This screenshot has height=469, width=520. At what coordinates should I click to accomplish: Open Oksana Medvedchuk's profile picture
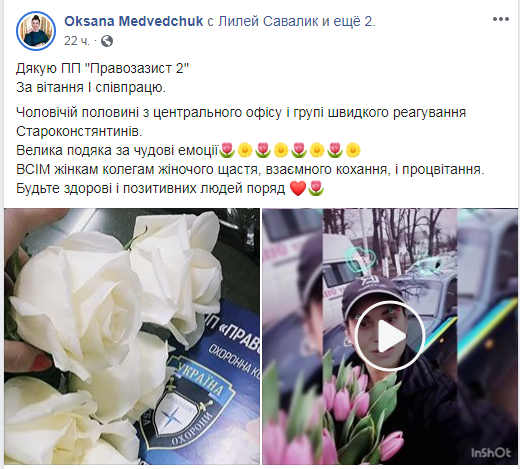tap(36, 31)
